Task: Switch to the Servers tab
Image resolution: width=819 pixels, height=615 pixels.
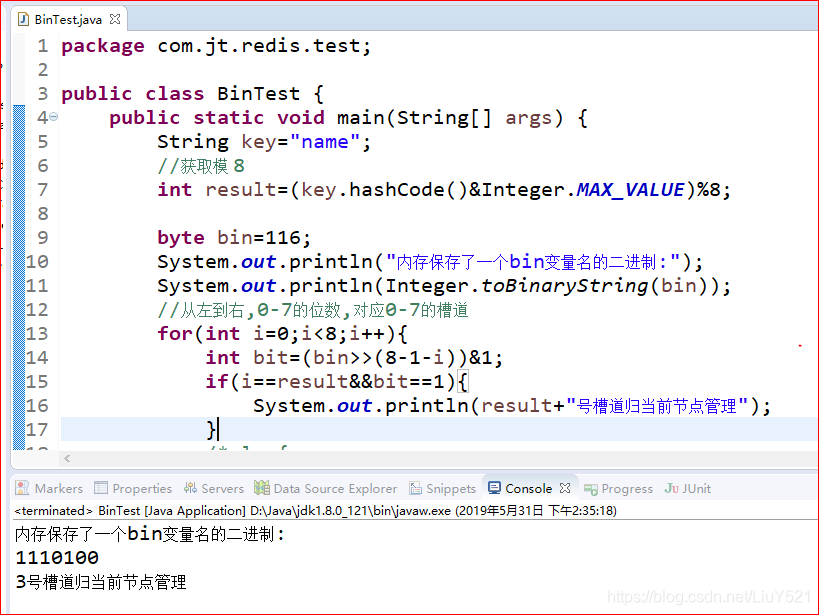Action: click(x=214, y=488)
